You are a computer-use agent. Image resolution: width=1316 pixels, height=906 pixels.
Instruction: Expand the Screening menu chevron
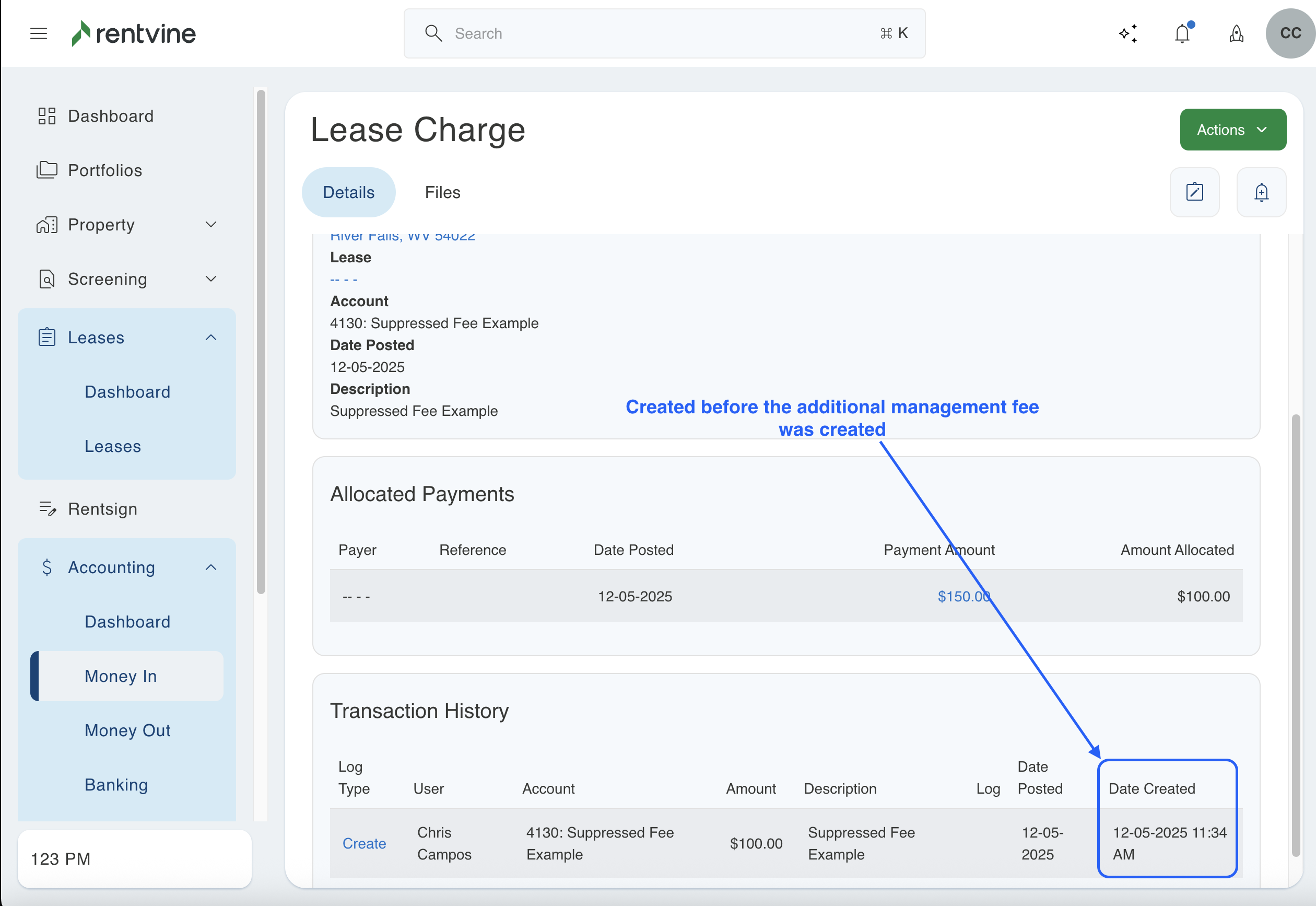point(211,278)
